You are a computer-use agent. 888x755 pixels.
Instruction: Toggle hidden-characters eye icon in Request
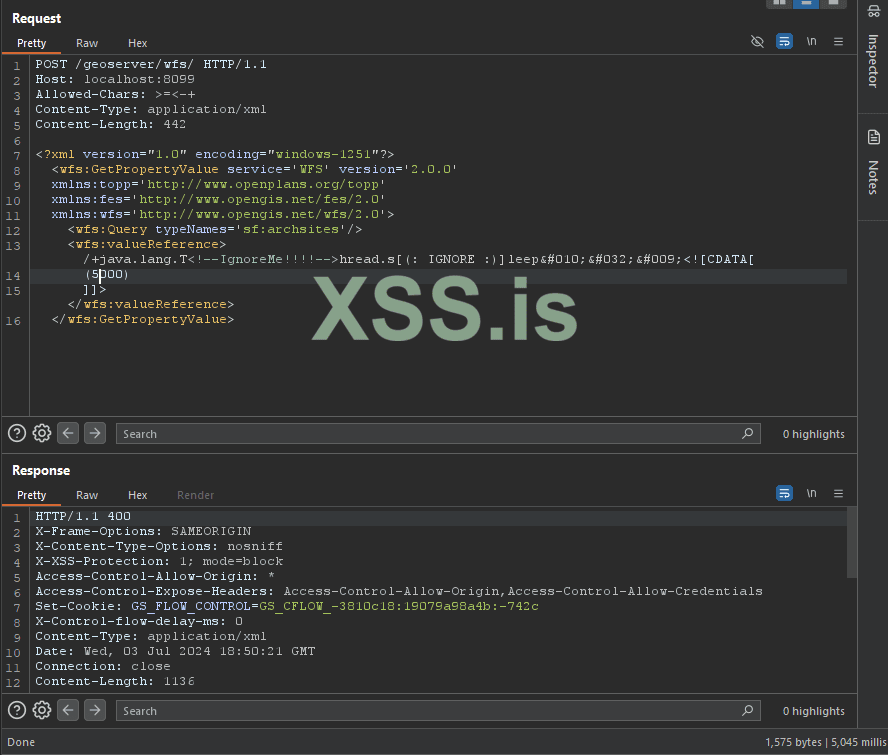(x=757, y=41)
